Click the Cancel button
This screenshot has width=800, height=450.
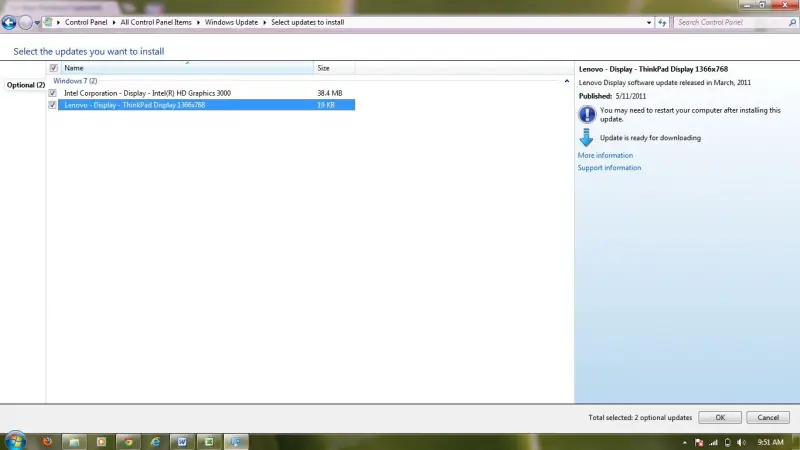pyautogui.click(x=768, y=417)
